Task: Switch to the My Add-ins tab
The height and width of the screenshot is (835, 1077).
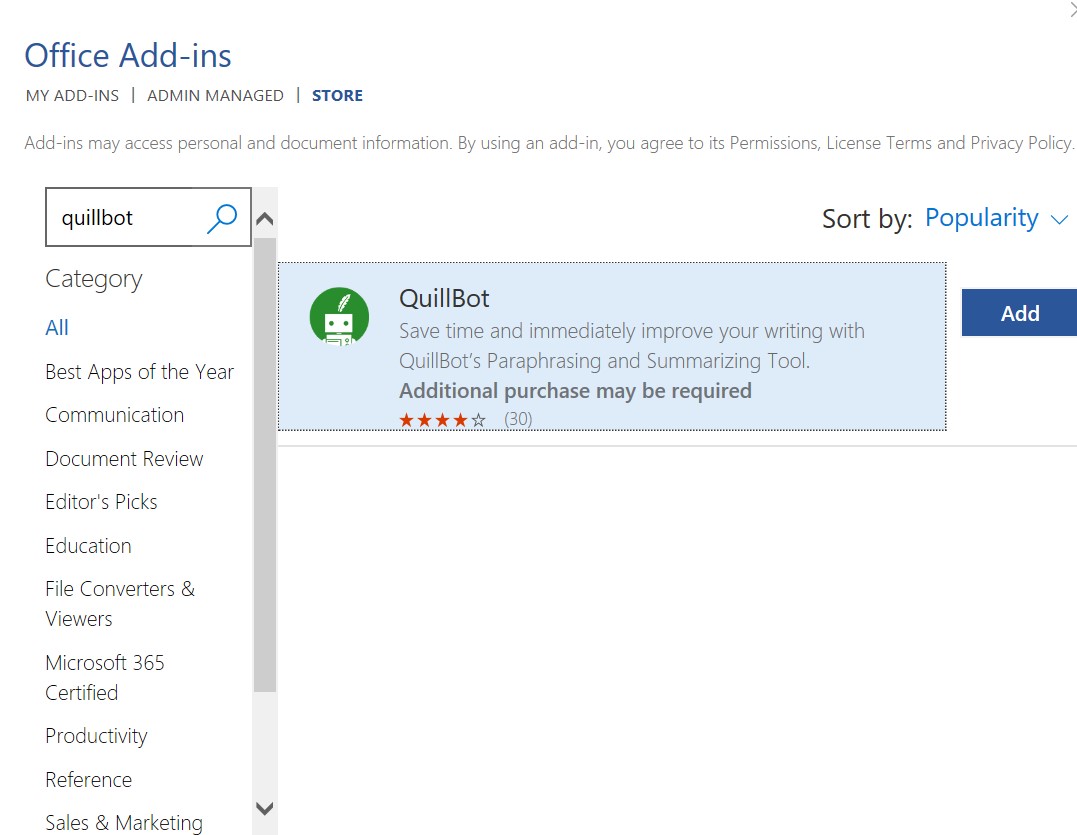Action: [72, 95]
